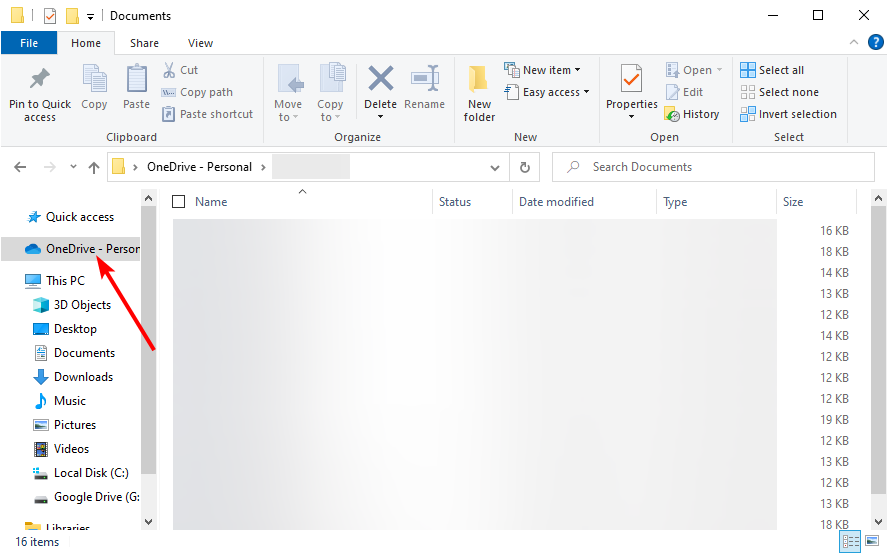This screenshot has width=888, height=554.
Task: Open Documents in navigation pane
Action: coord(74,353)
